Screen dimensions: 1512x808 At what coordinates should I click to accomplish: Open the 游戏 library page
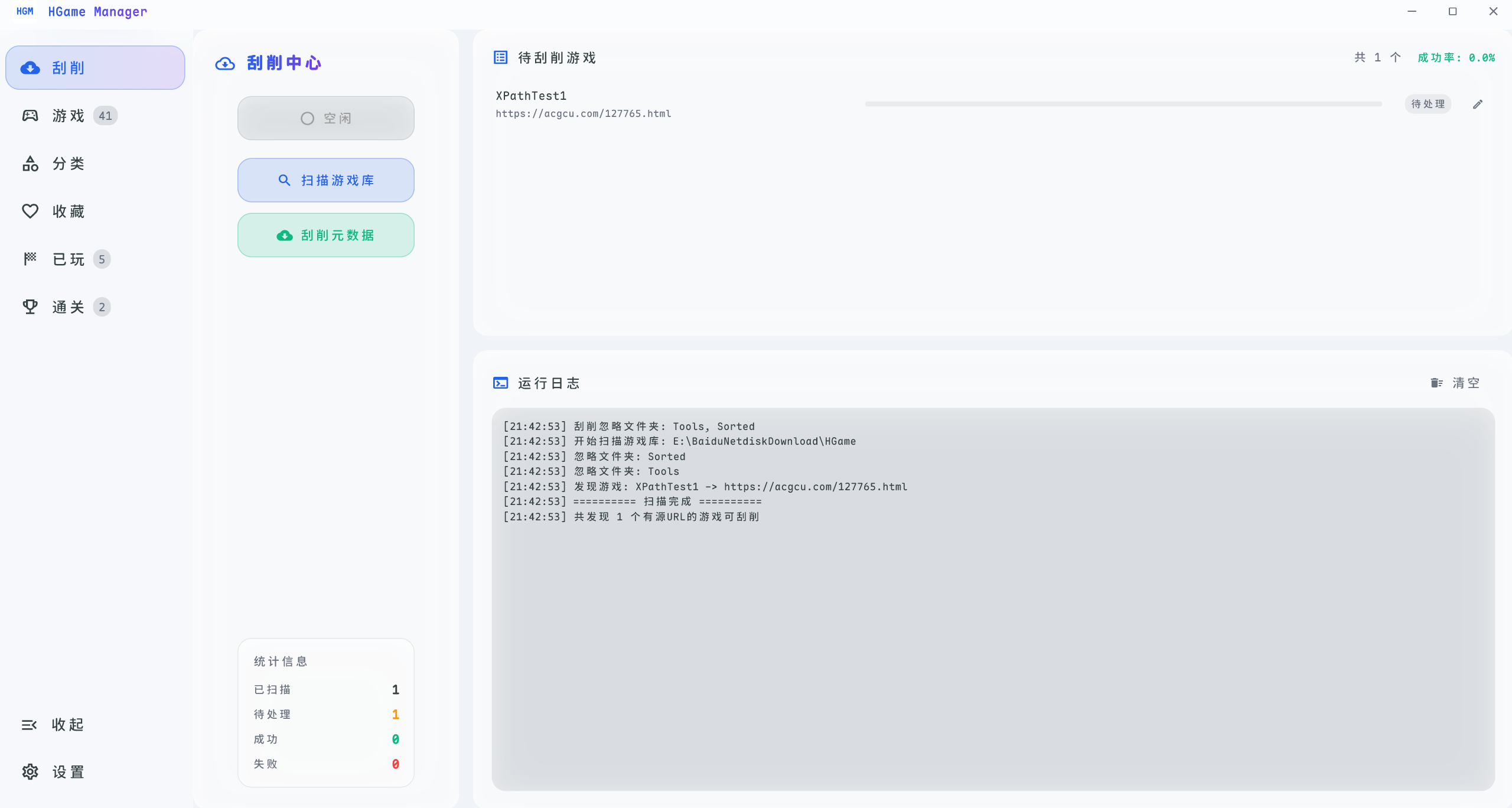(95, 116)
